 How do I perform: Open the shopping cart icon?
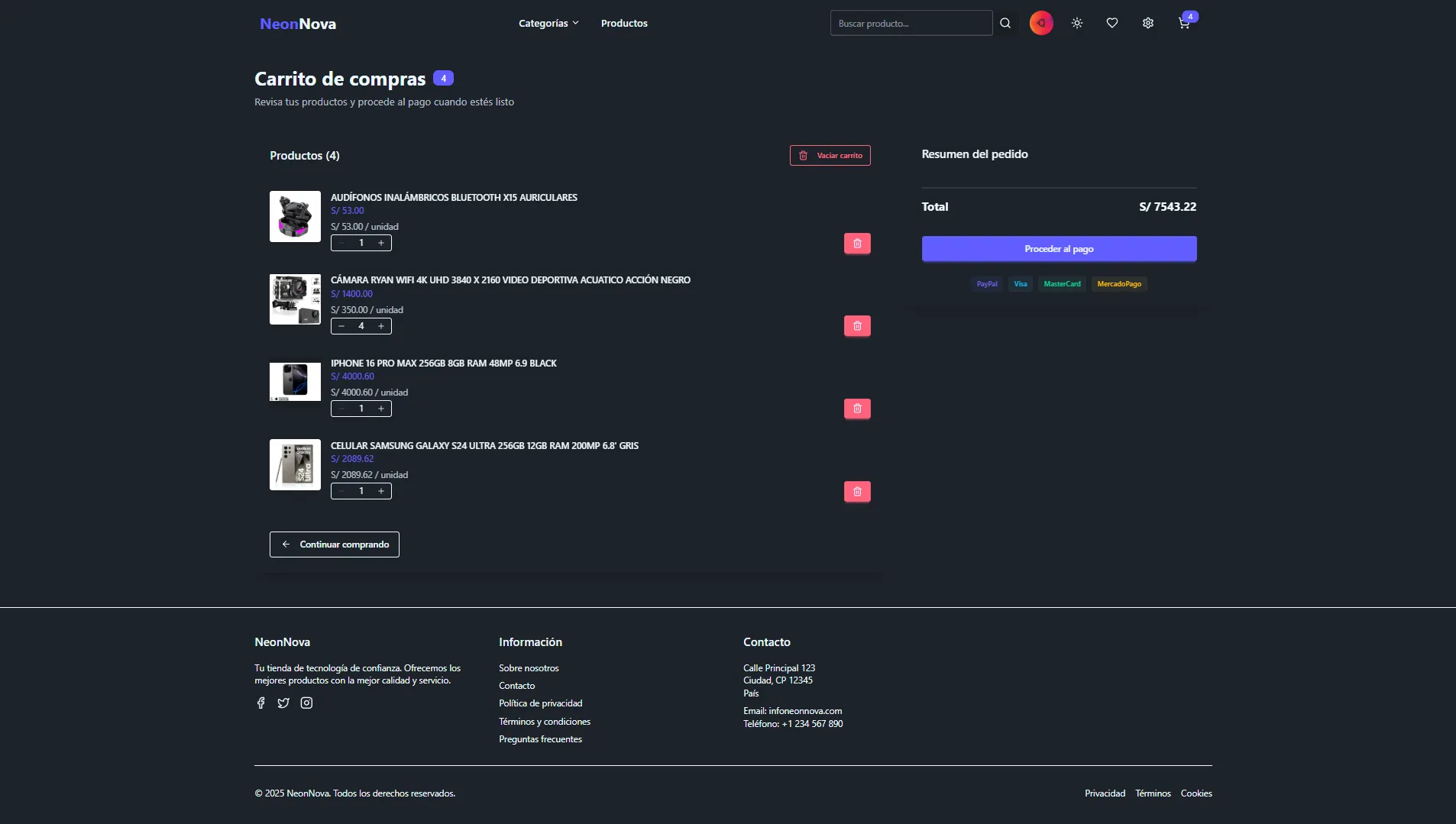click(1184, 24)
